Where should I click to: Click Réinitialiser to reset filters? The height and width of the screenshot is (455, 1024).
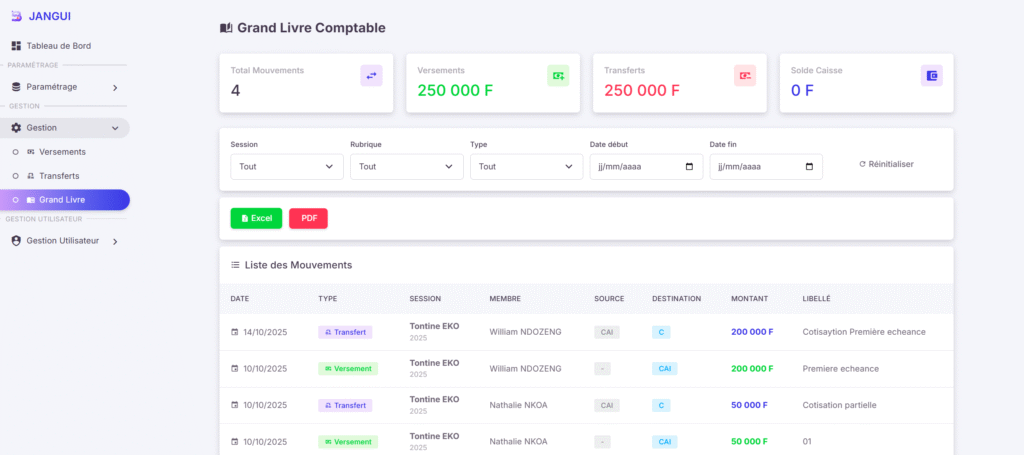pyautogui.click(x=886, y=164)
